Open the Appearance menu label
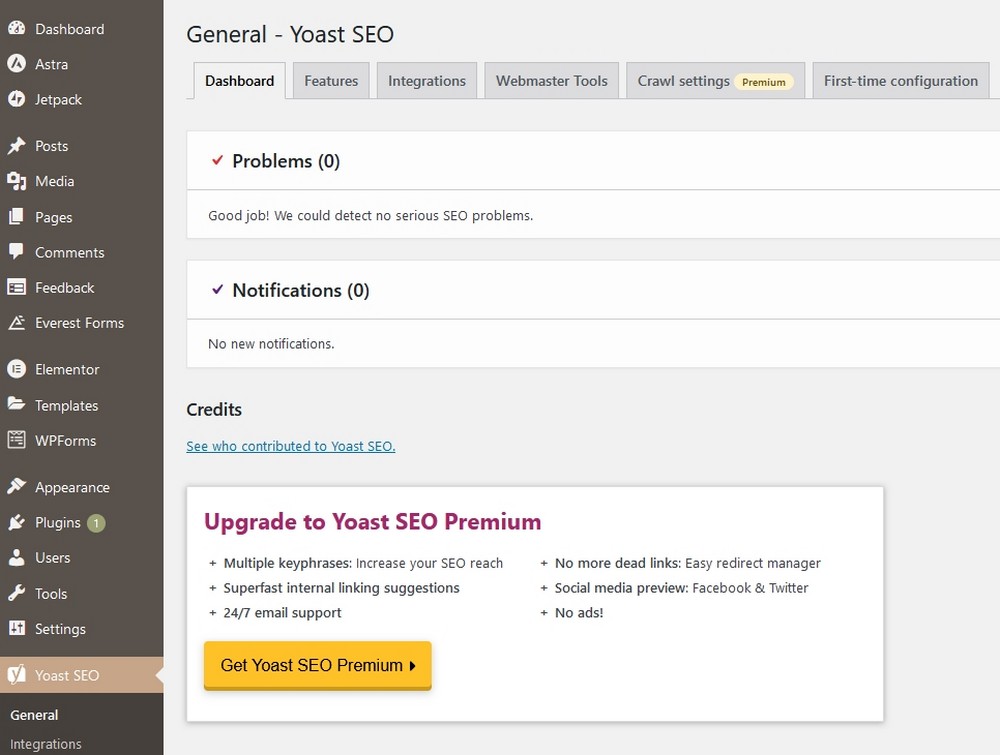1000x755 pixels. pos(72,487)
